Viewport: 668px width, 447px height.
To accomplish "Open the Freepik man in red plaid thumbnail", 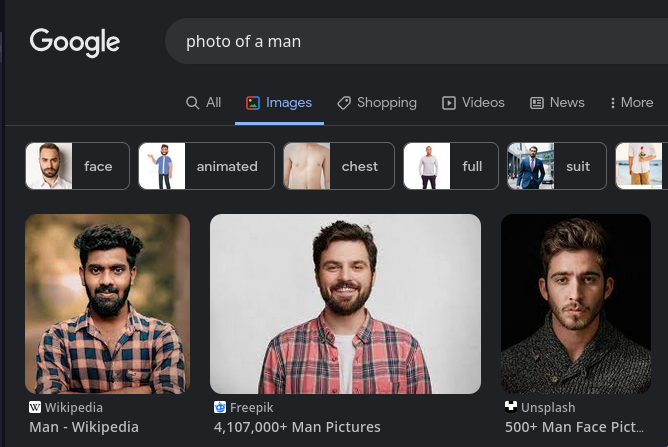I will [x=345, y=304].
